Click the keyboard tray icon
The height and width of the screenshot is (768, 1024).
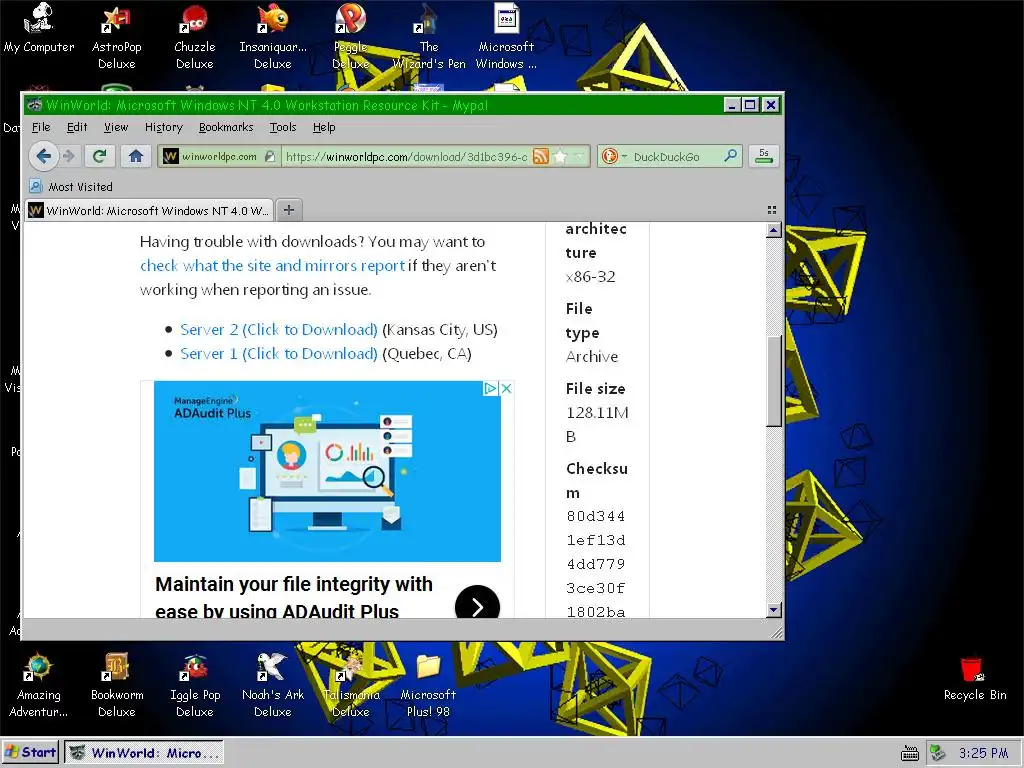coord(909,754)
